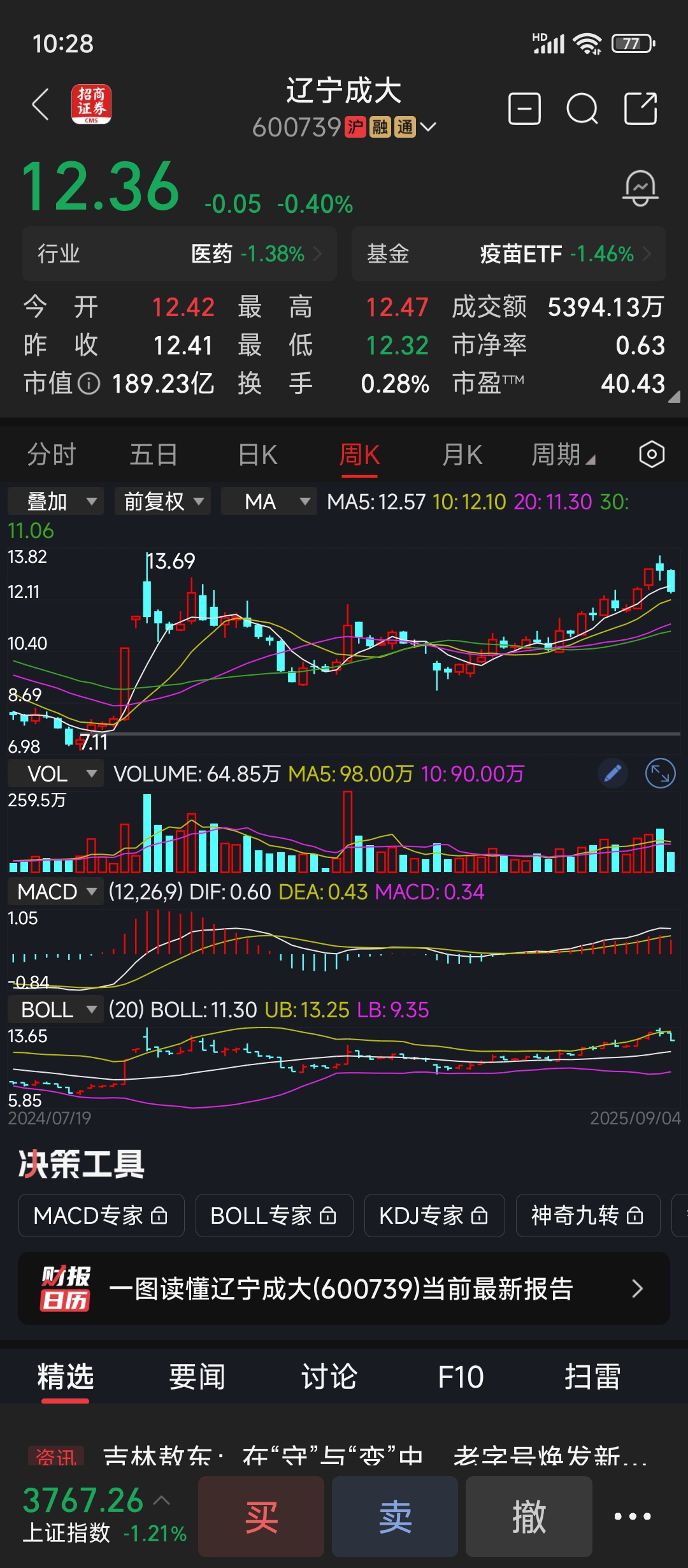Open search with magnifier icon
The image size is (688, 1568).
[x=582, y=108]
